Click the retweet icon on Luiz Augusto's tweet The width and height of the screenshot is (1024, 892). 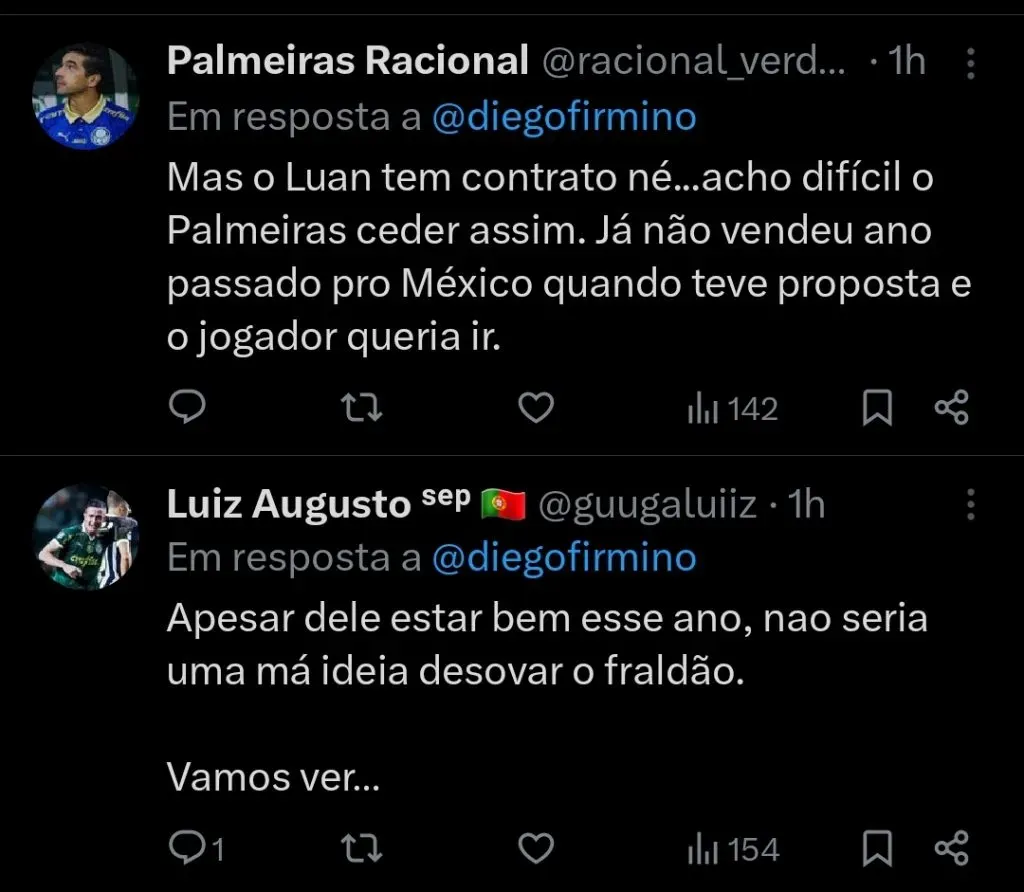click(x=360, y=848)
